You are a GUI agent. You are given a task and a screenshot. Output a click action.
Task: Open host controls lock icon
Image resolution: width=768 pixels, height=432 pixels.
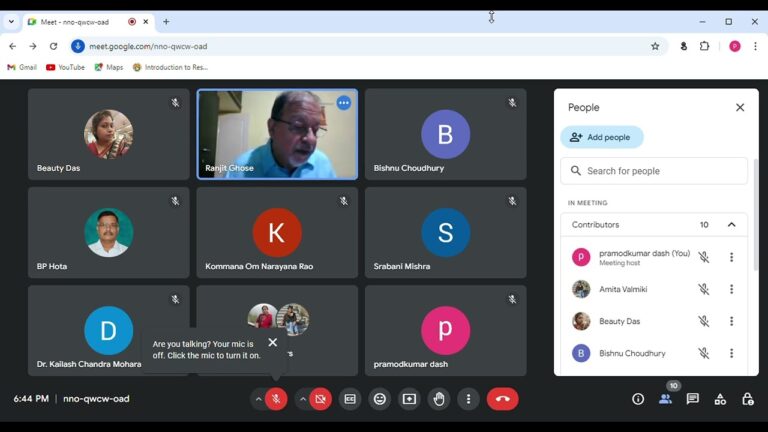(x=747, y=399)
